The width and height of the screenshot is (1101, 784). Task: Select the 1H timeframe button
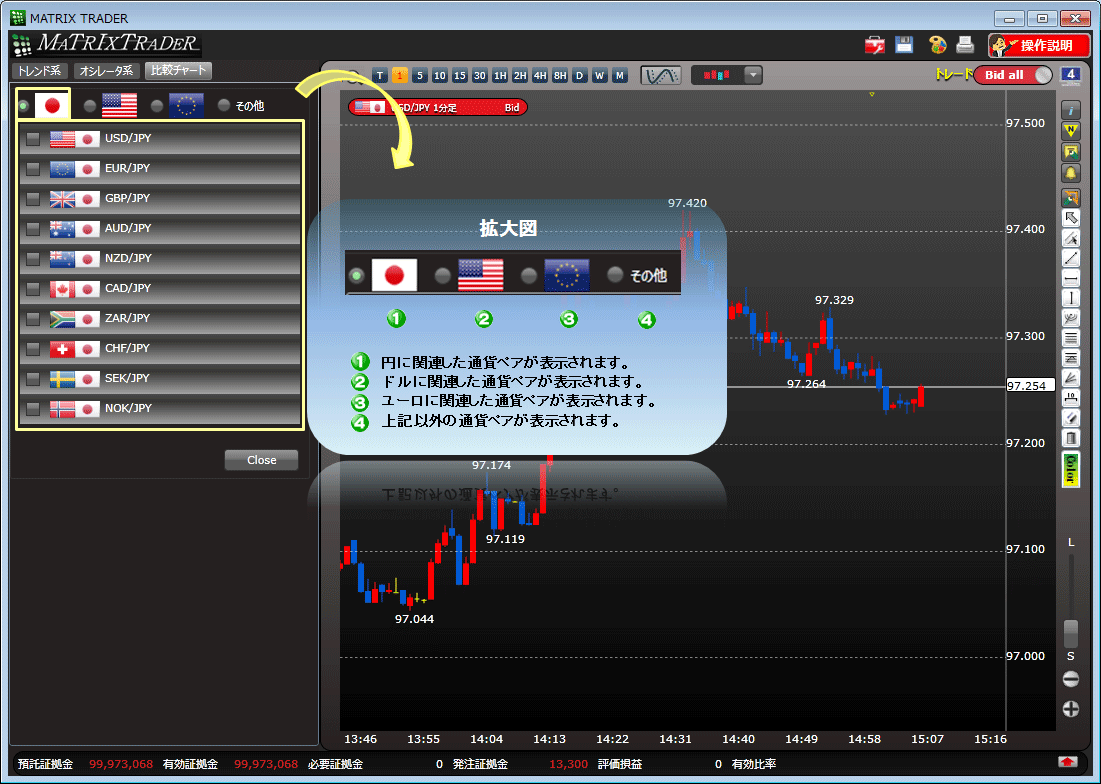point(500,75)
